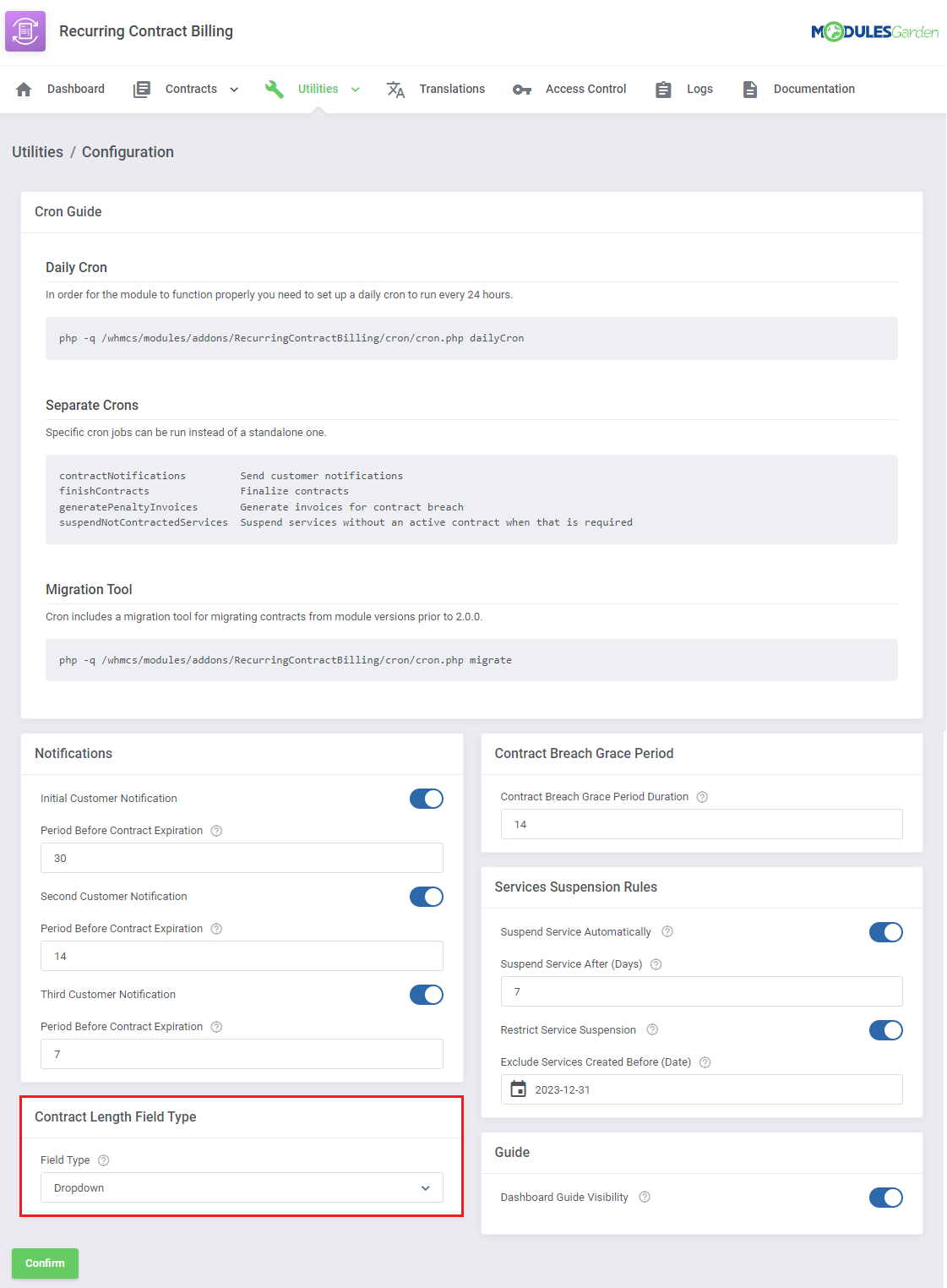Image resolution: width=947 pixels, height=1288 pixels.
Task: Click the third notification period field showing 7
Action: pos(242,1054)
